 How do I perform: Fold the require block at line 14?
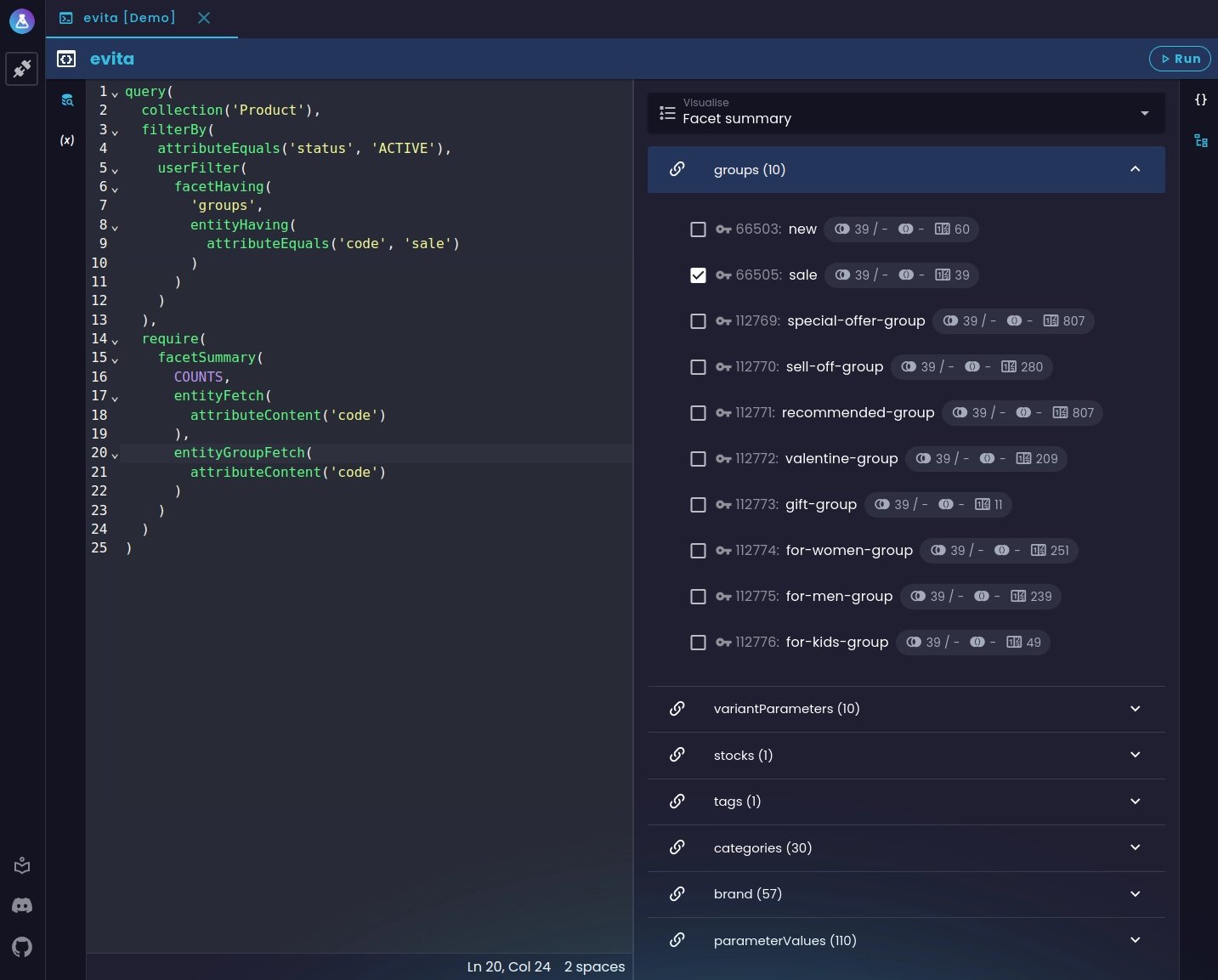[115, 340]
